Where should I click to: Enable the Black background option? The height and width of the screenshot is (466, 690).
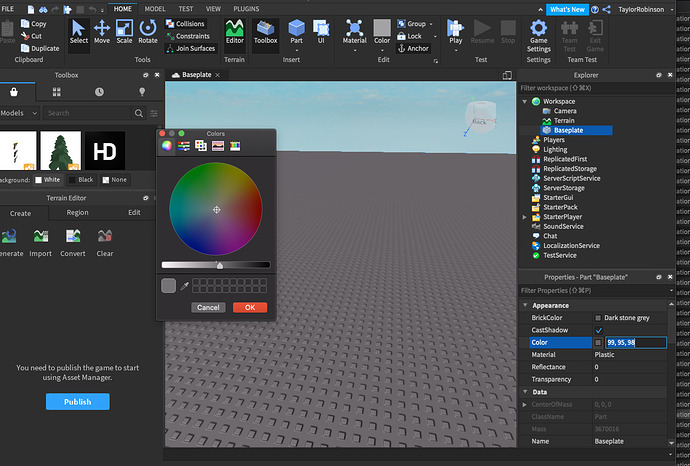[x=79, y=179]
